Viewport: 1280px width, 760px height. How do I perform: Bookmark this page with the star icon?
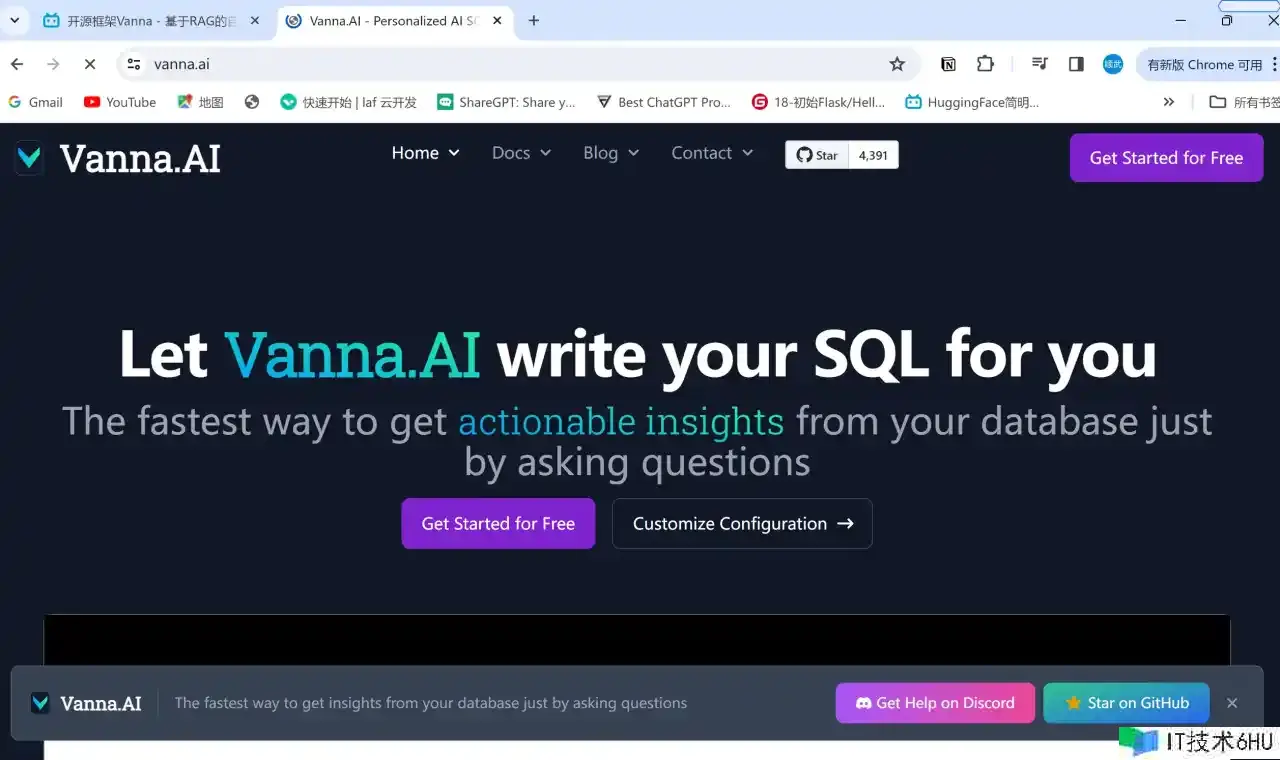897,64
